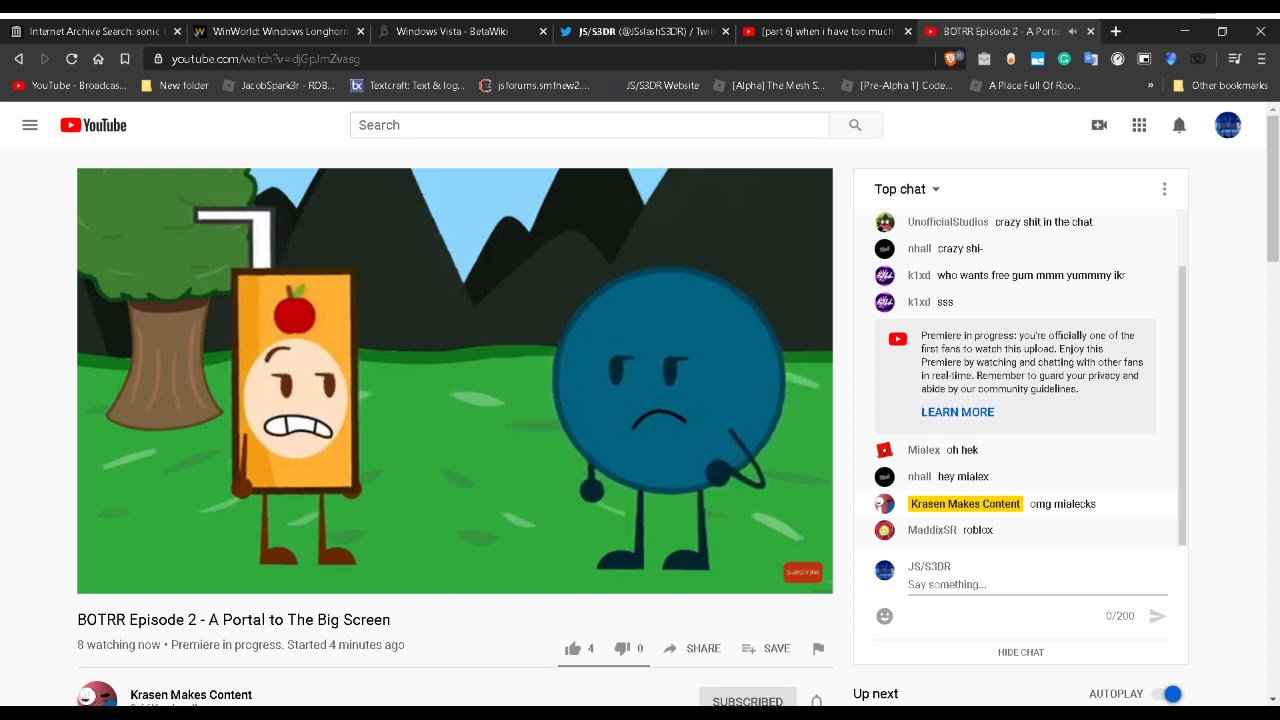Open Brave Shields lion icon
The image size is (1280, 720).
tap(950, 59)
